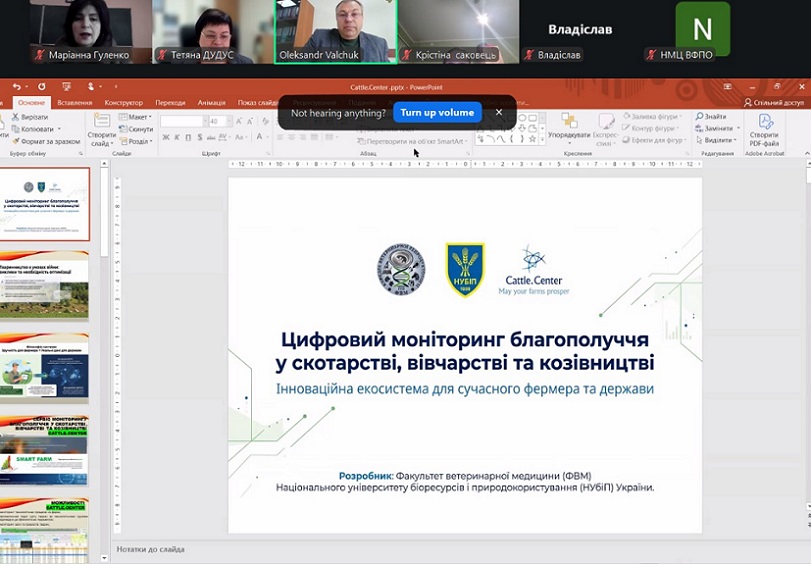Open the Конструктор ribbon tab

click(x=124, y=102)
